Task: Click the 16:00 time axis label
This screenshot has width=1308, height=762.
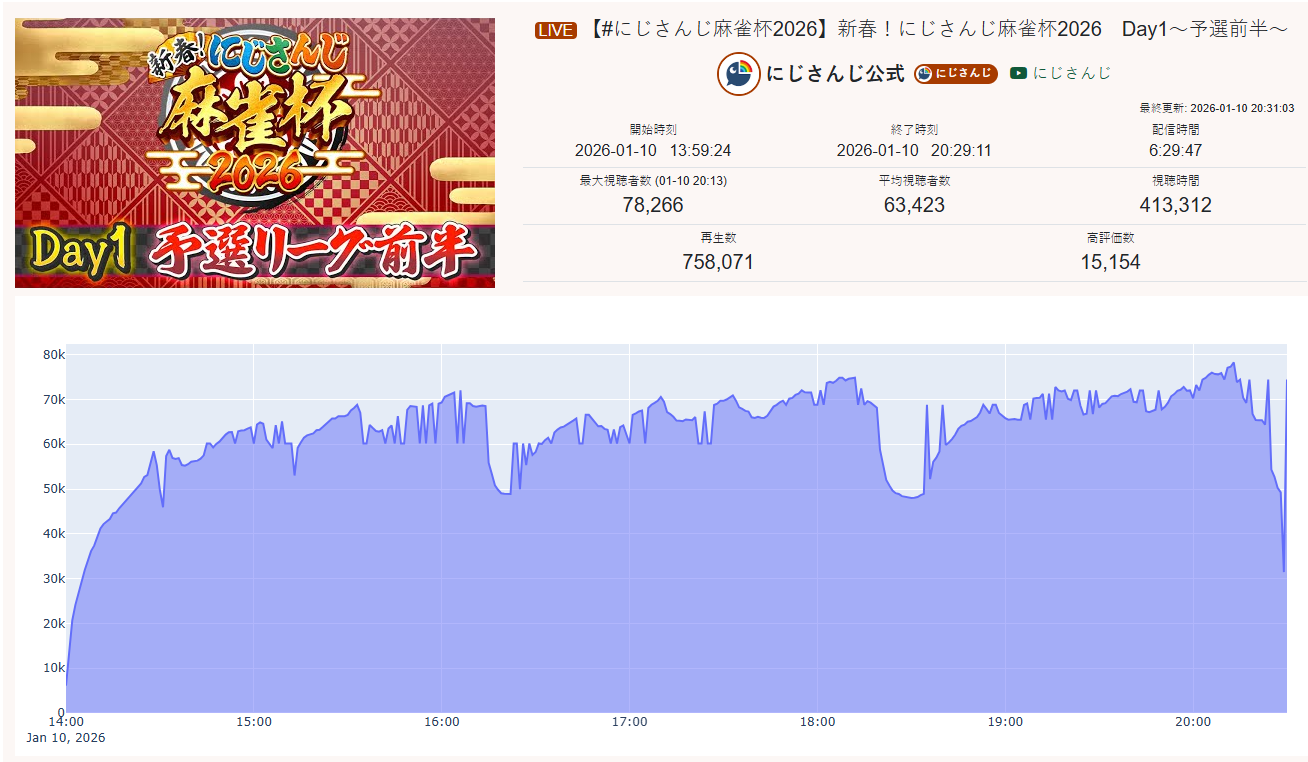Action: (x=442, y=722)
